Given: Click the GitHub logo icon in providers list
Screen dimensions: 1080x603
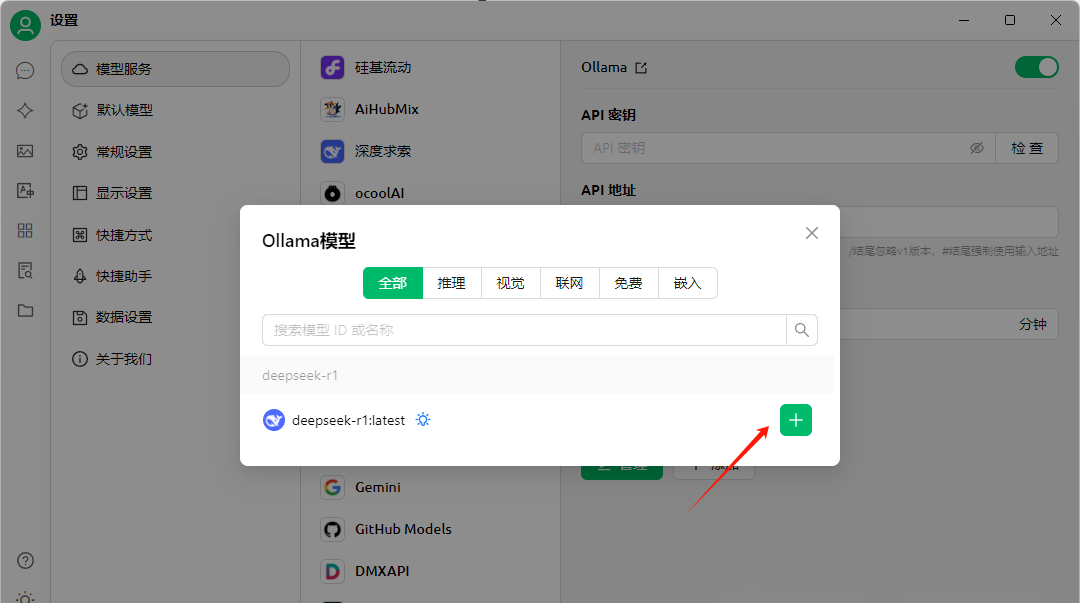Looking at the screenshot, I should pos(333,529).
